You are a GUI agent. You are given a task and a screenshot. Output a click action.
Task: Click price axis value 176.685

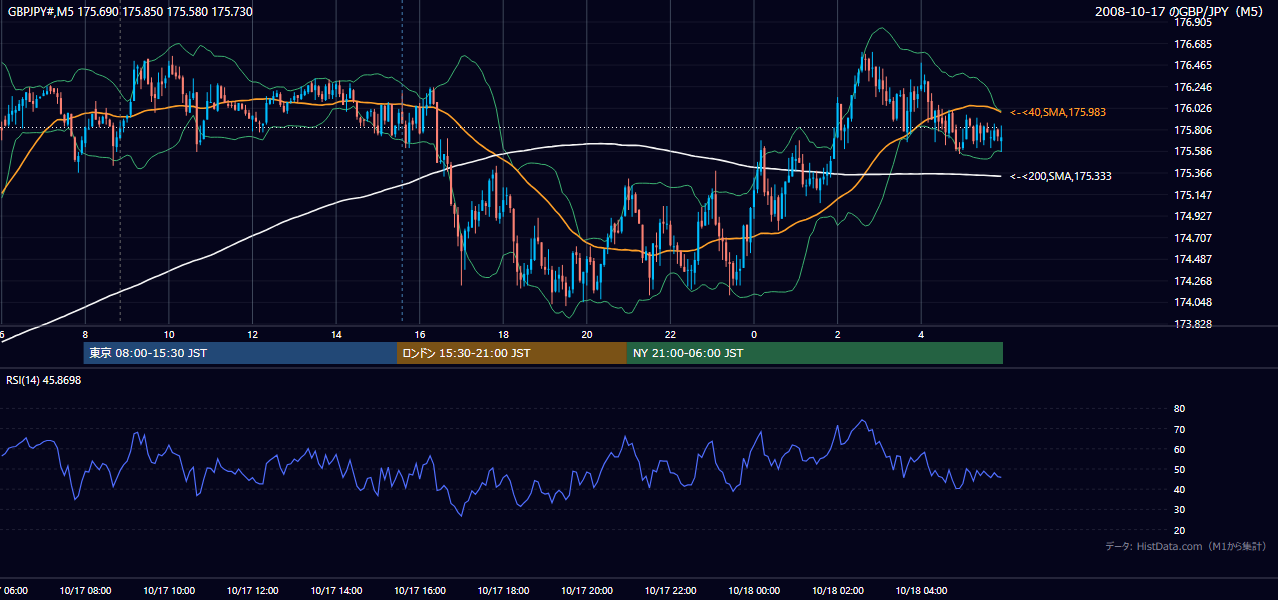tap(1193, 44)
